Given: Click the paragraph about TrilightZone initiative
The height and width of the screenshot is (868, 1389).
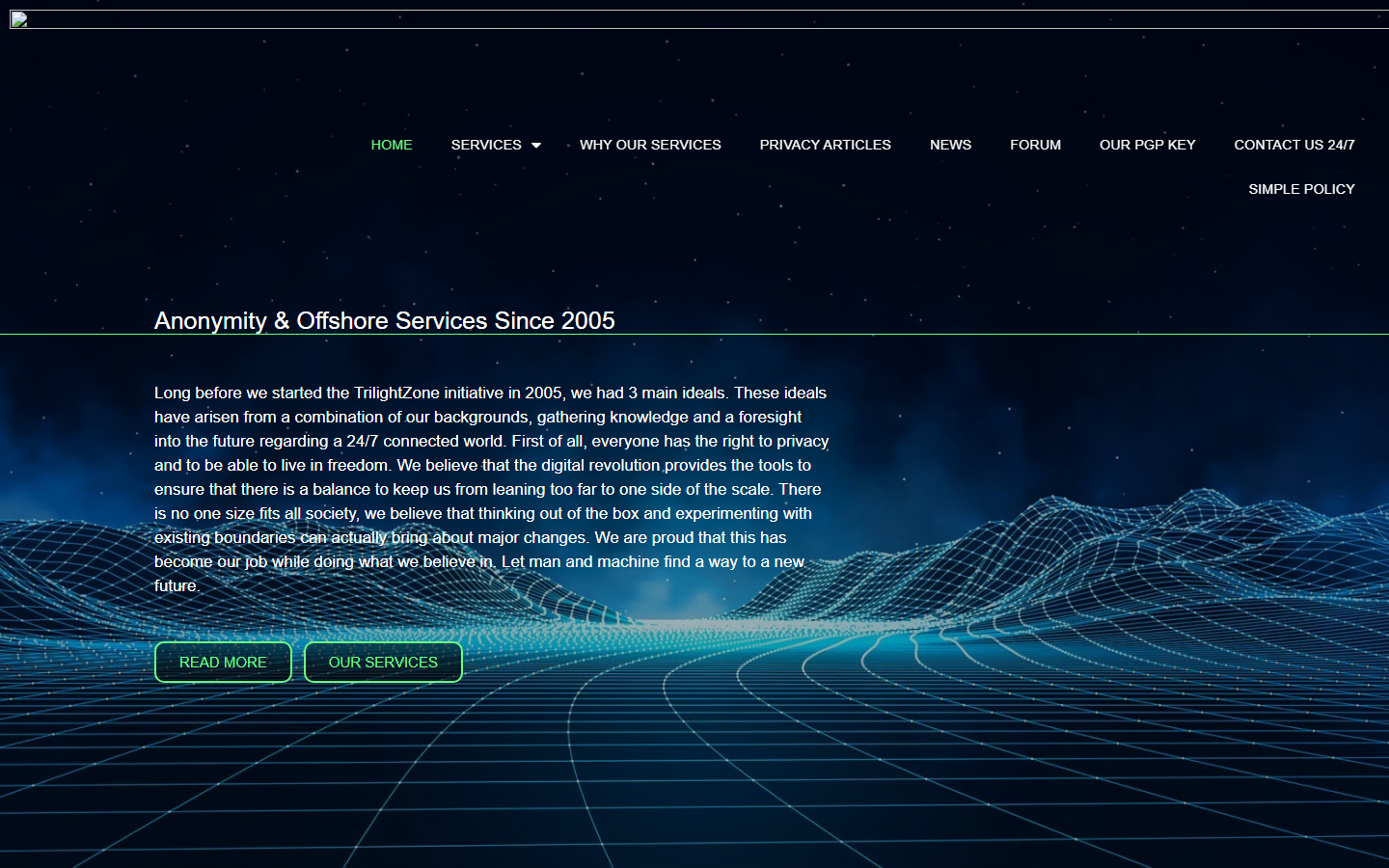Looking at the screenshot, I should click(x=492, y=489).
